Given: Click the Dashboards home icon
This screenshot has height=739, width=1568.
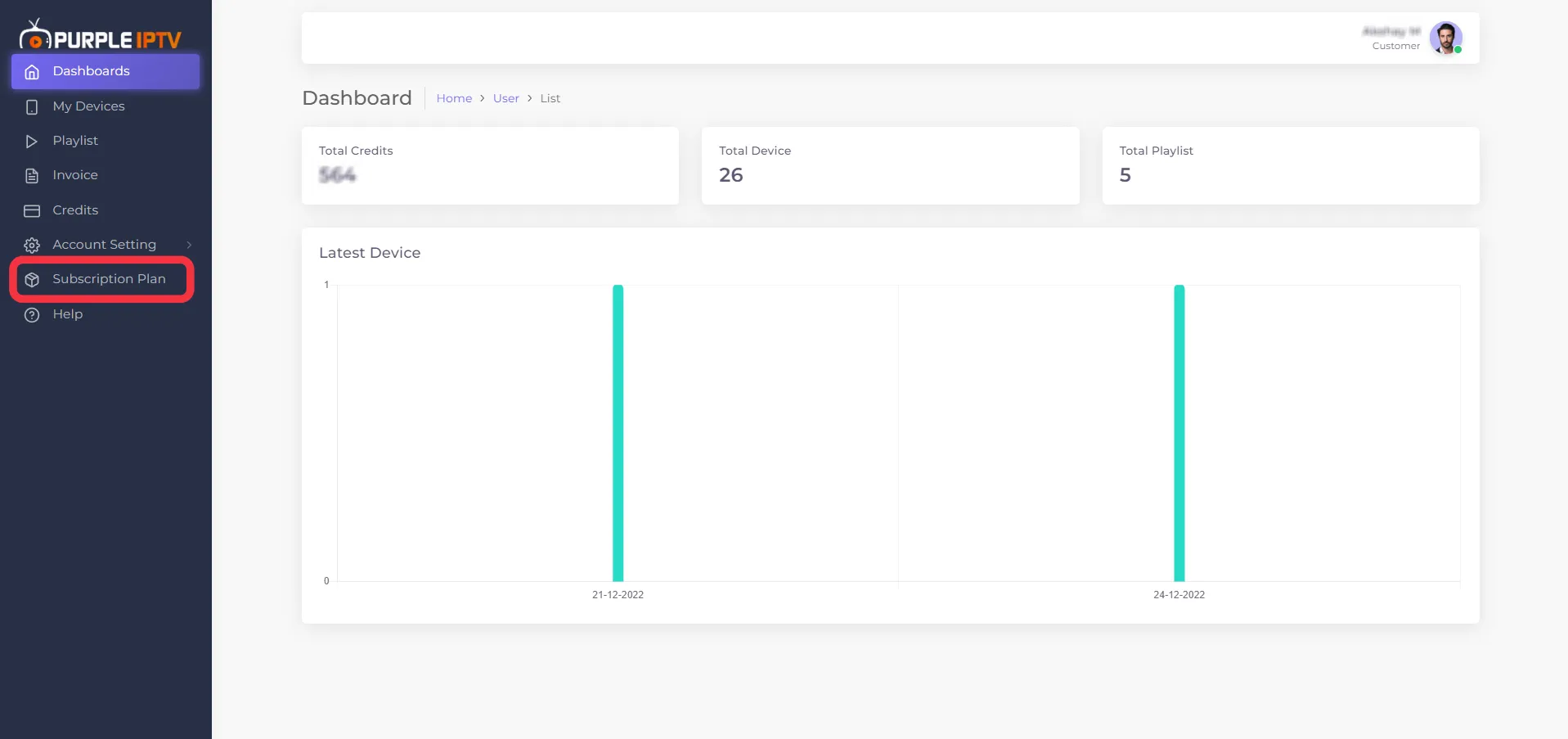Looking at the screenshot, I should (32, 72).
